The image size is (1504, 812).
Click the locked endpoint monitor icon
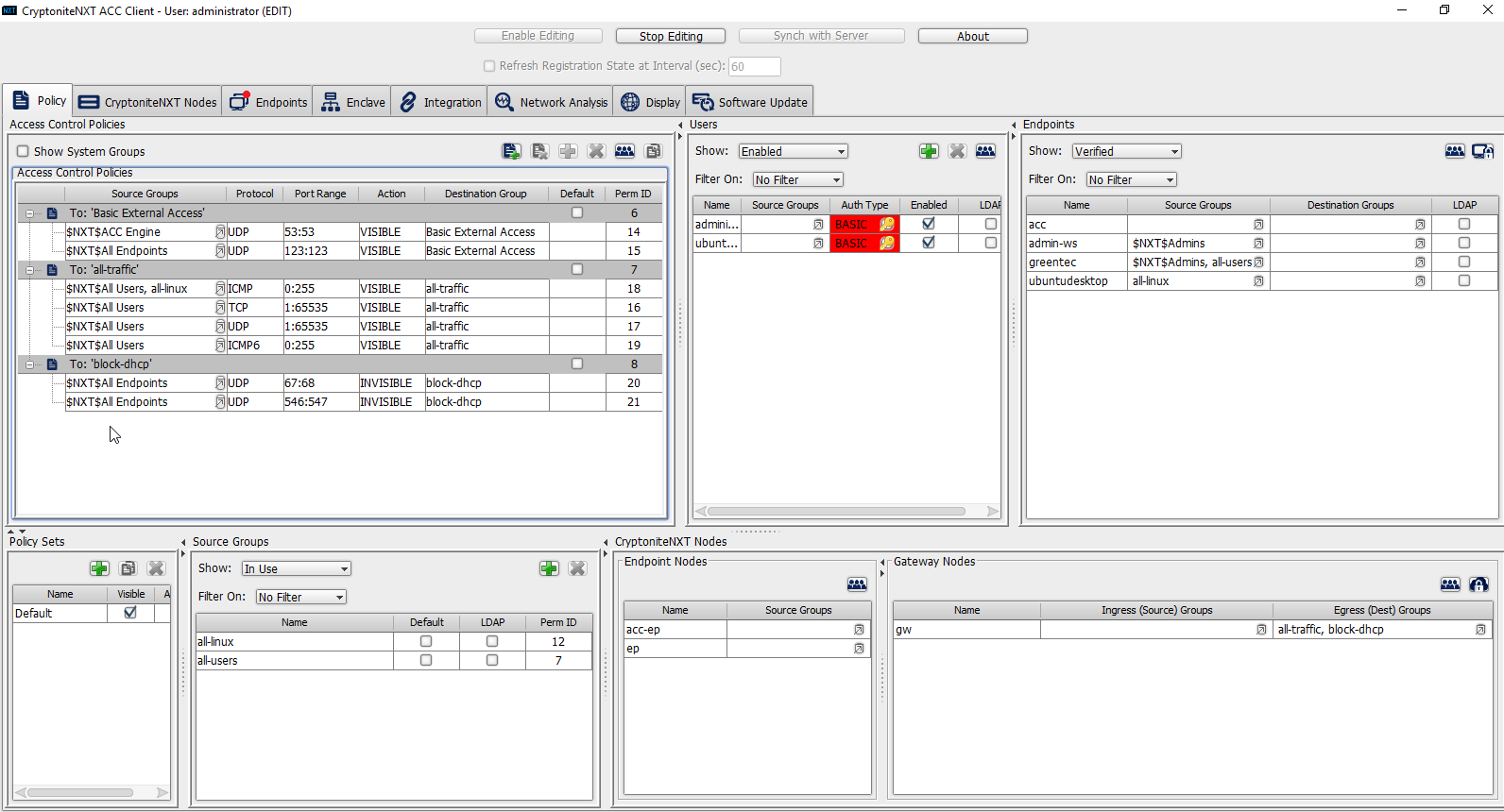(x=1483, y=151)
